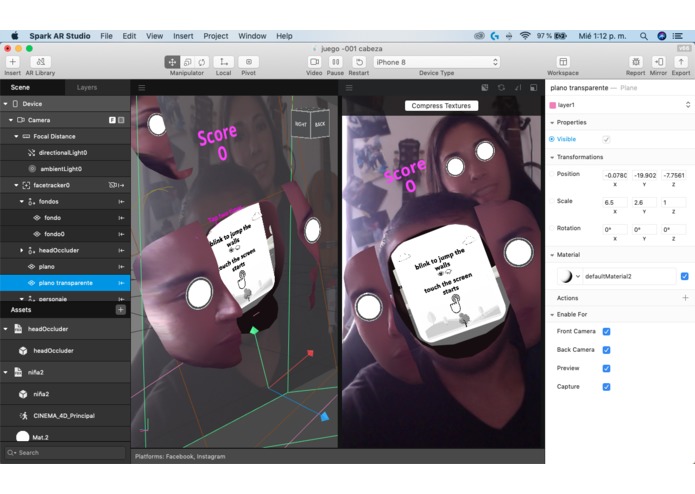Viewport: 695px width, 494px height.
Task: Select the plano object row
Action: [65, 267]
